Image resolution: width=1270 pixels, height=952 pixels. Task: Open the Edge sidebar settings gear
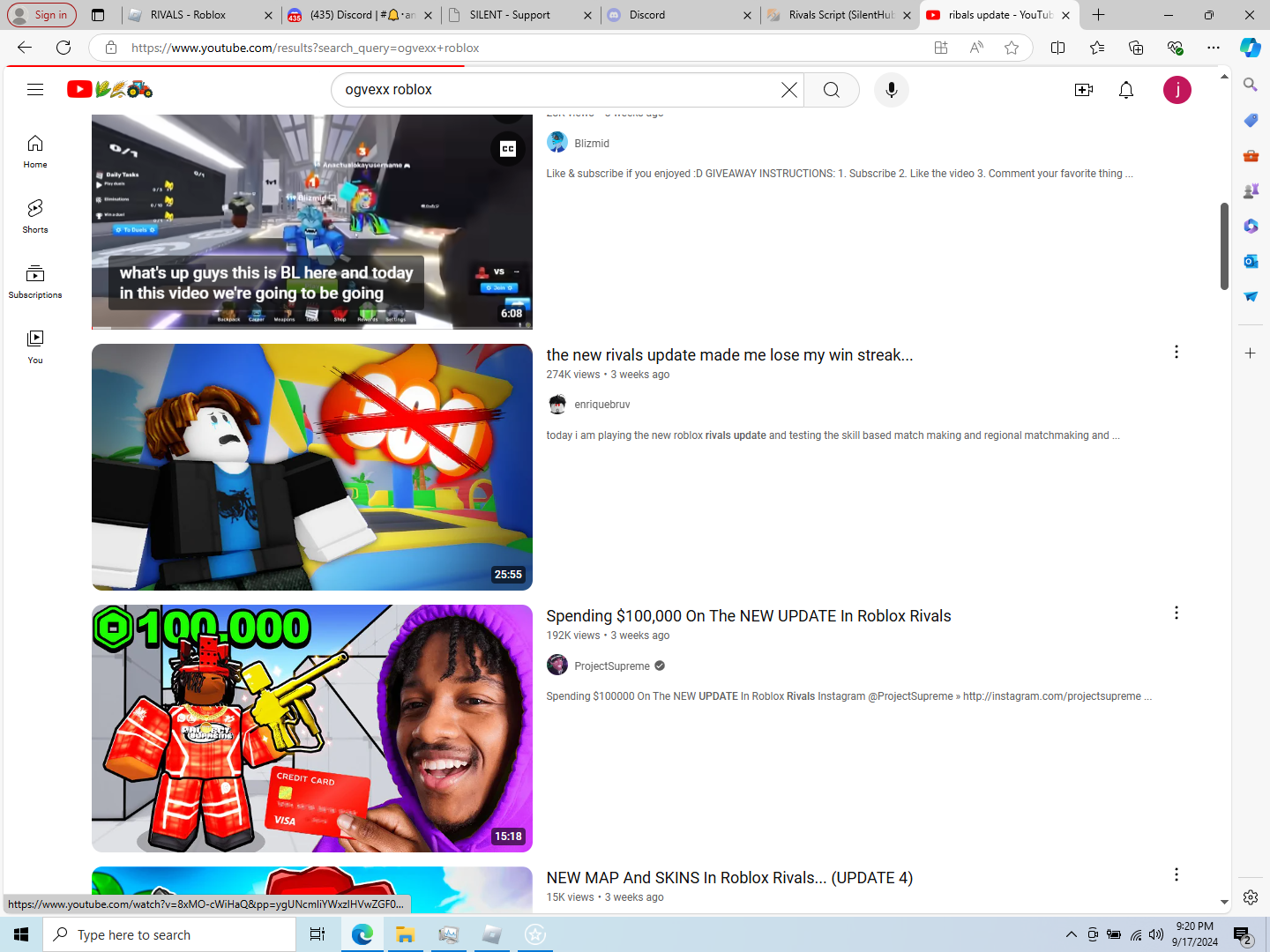(1251, 897)
